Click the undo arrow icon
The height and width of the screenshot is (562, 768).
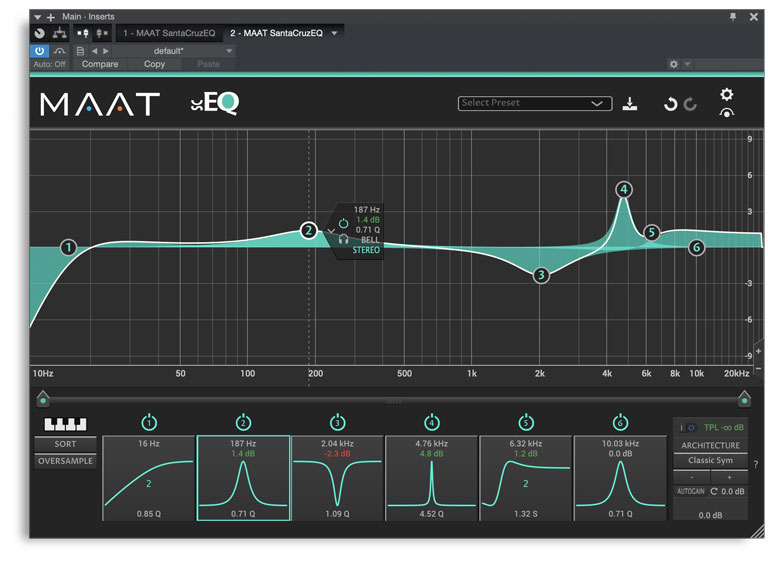(671, 104)
